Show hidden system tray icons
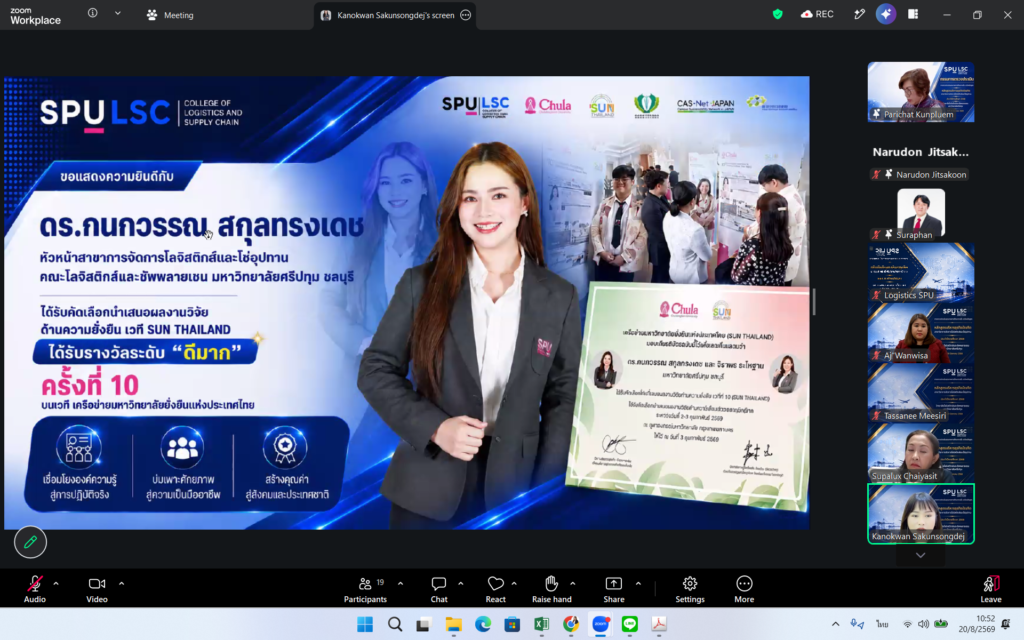 [x=835, y=624]
